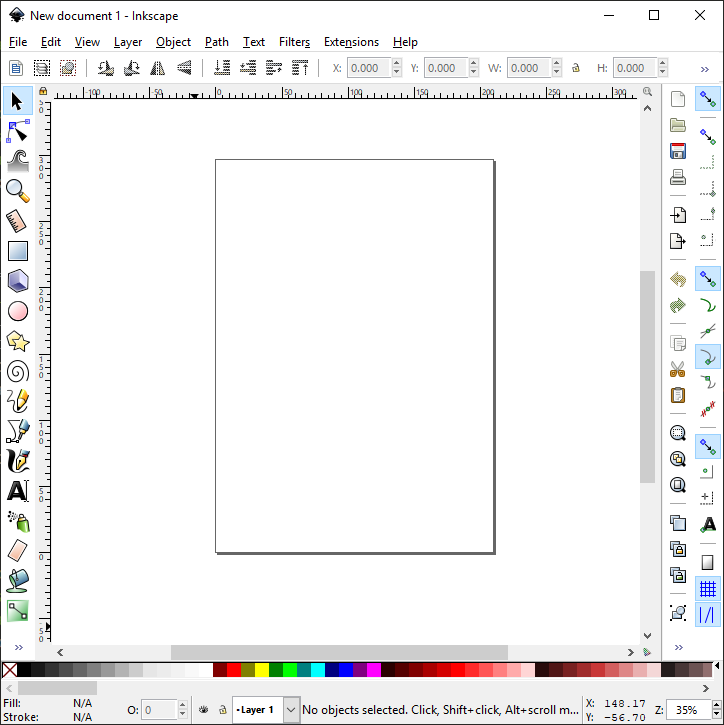Expand hidden toolbox overflow chevron
The image size is (724, 725).
click(x=19, y=647)
